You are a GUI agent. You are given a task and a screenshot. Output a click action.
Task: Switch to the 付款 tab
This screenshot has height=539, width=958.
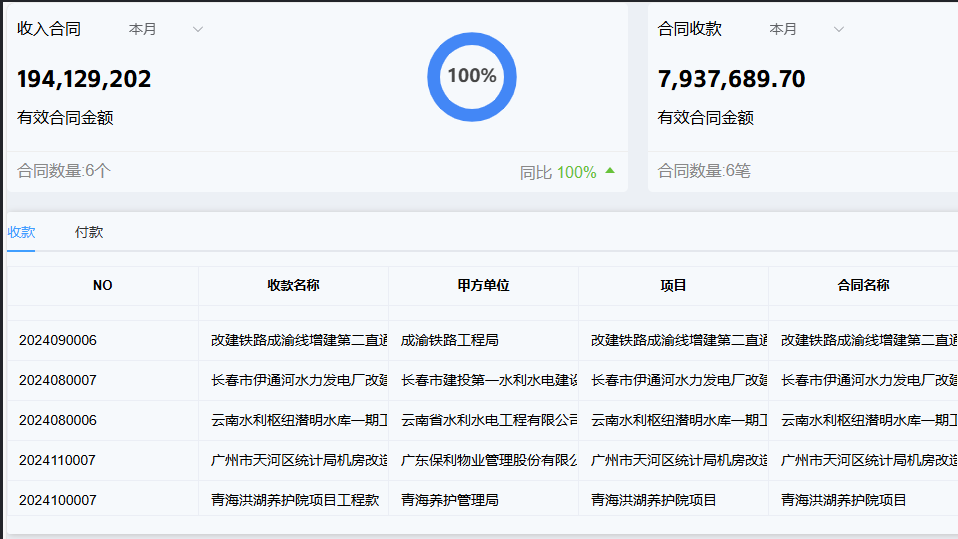(89, 232)
